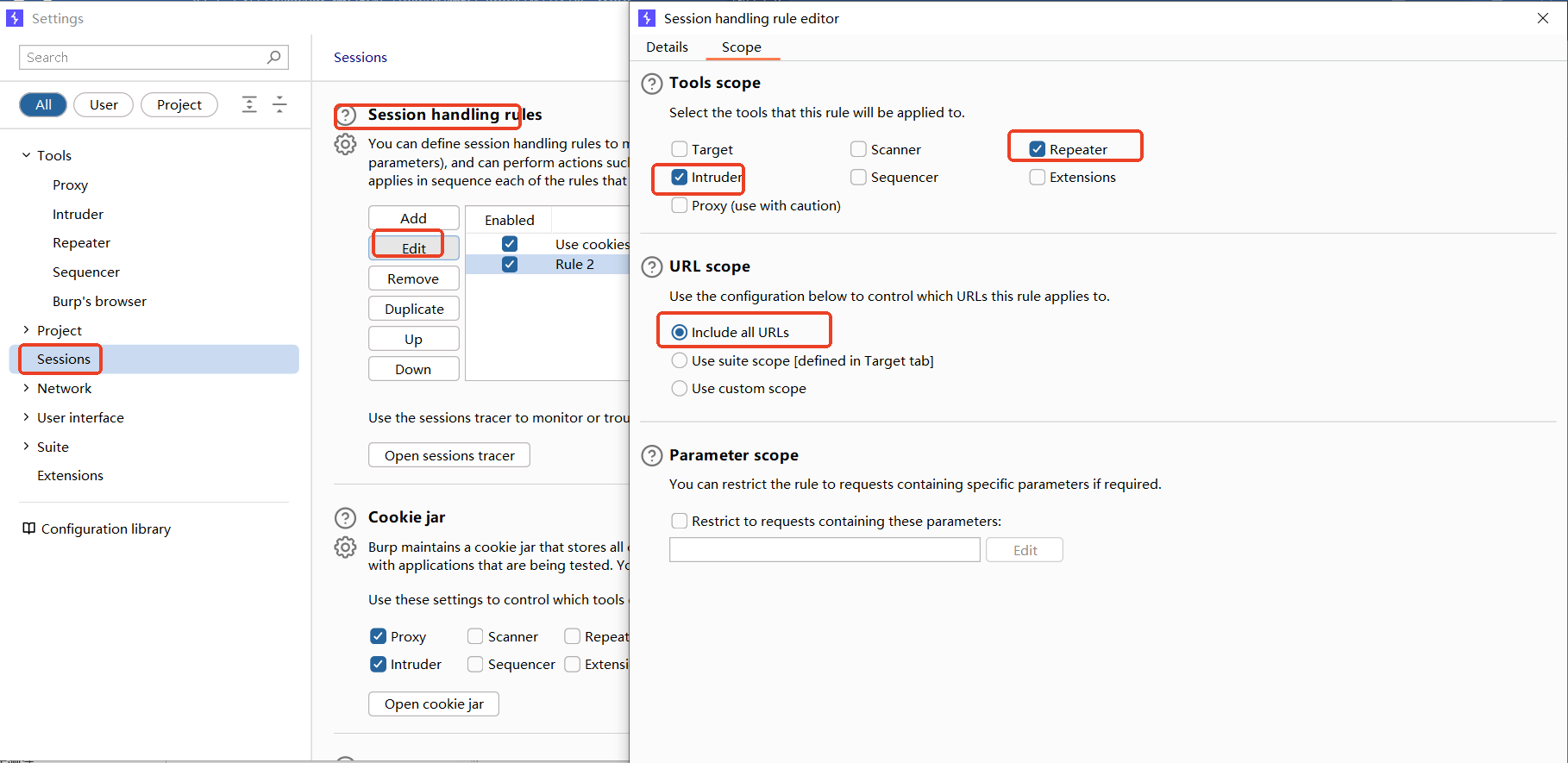Open Intruder settings under Tools
This screenshot has width=1568, height=763.
[78, 214]
